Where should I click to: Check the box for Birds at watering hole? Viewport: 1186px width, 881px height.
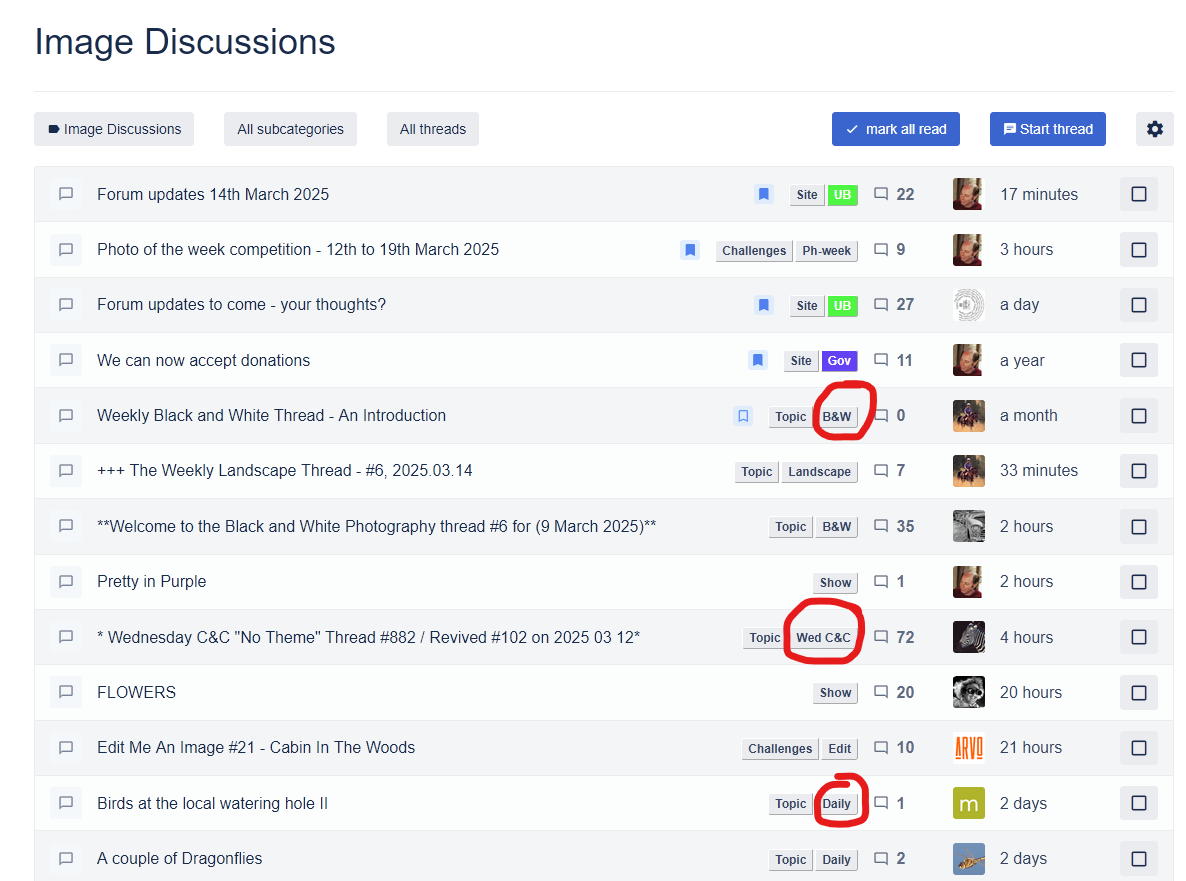coord(1138,803)
